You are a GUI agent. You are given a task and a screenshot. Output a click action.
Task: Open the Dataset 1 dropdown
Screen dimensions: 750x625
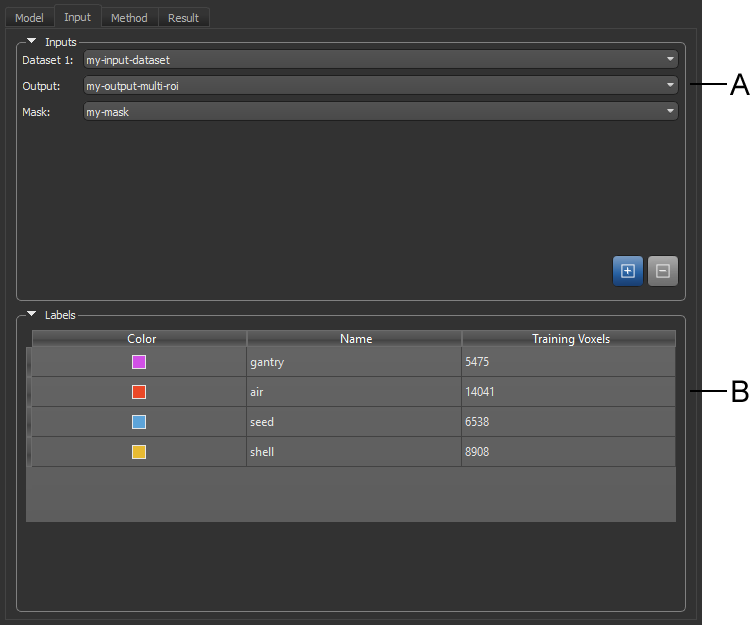click(x=380, y=60)
